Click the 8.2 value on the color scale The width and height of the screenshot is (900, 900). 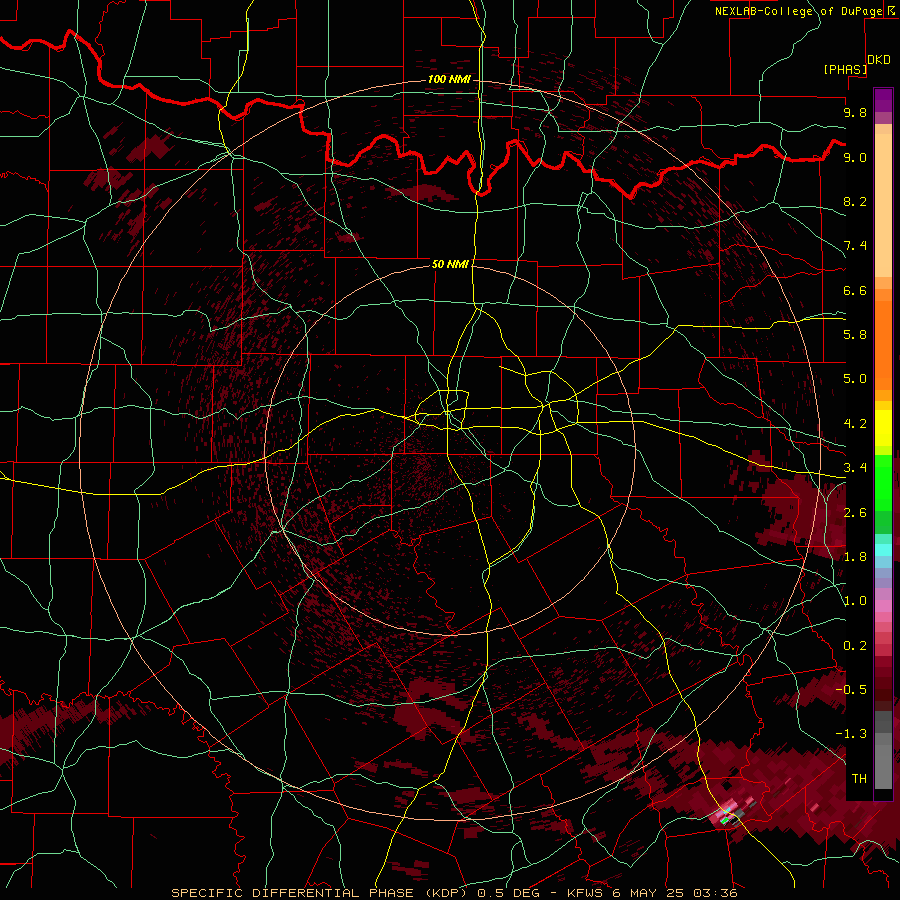(855, 201)
